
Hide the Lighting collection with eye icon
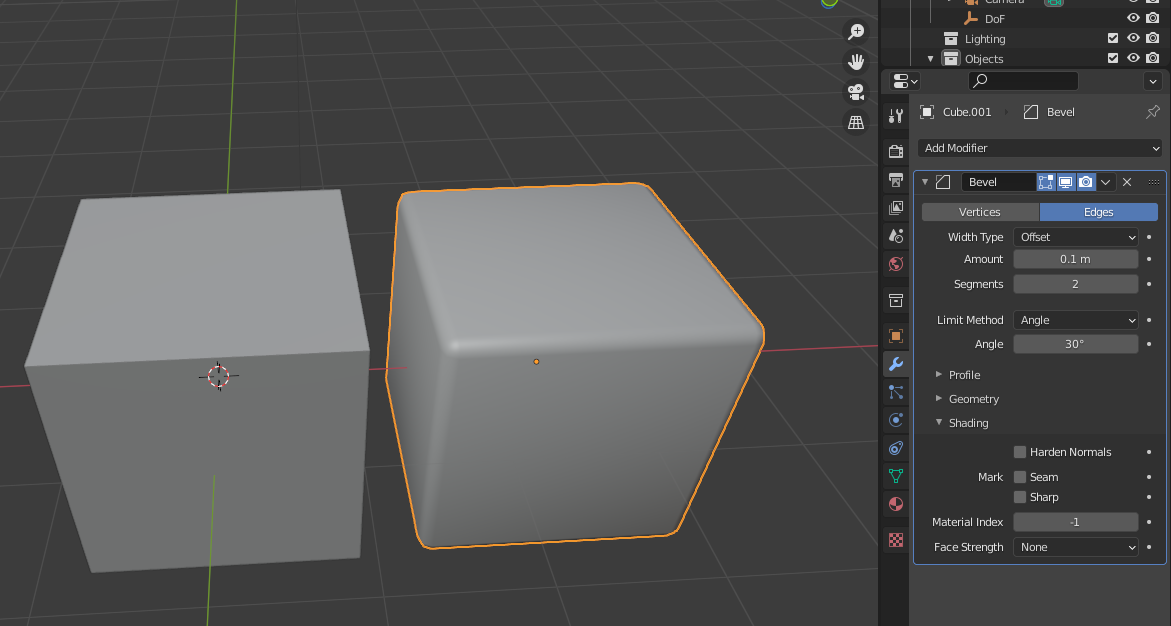coord(1133,38)
